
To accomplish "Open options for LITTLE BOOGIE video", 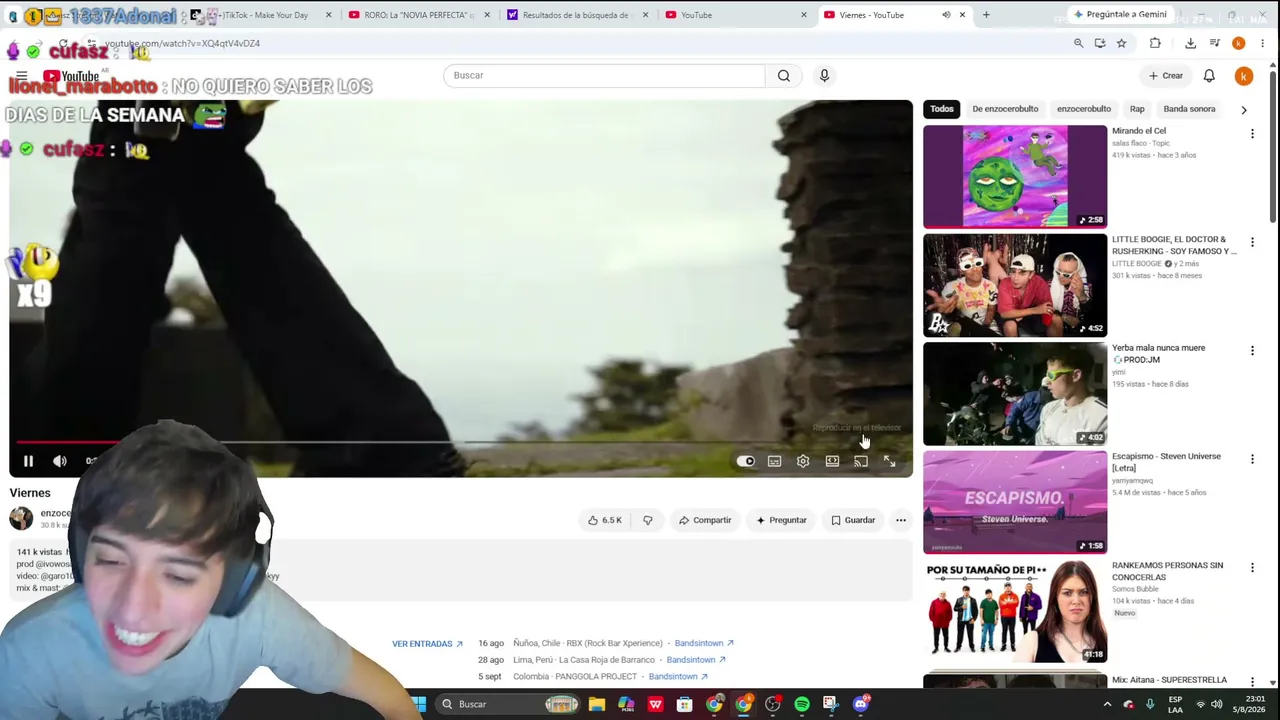I will point(1252,242).
